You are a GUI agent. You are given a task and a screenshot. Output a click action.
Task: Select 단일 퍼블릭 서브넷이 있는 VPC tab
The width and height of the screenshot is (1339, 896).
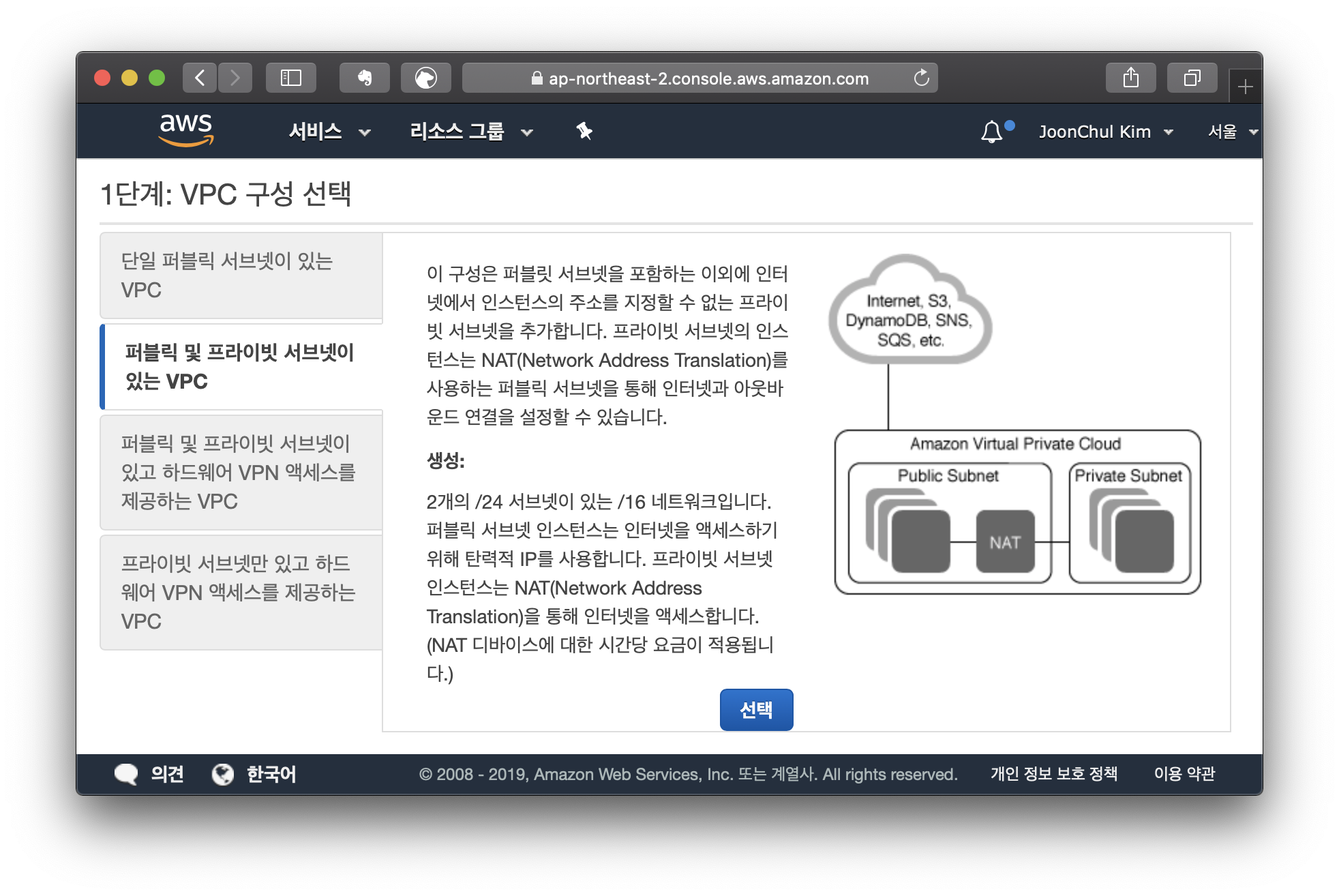coord(241,275)
